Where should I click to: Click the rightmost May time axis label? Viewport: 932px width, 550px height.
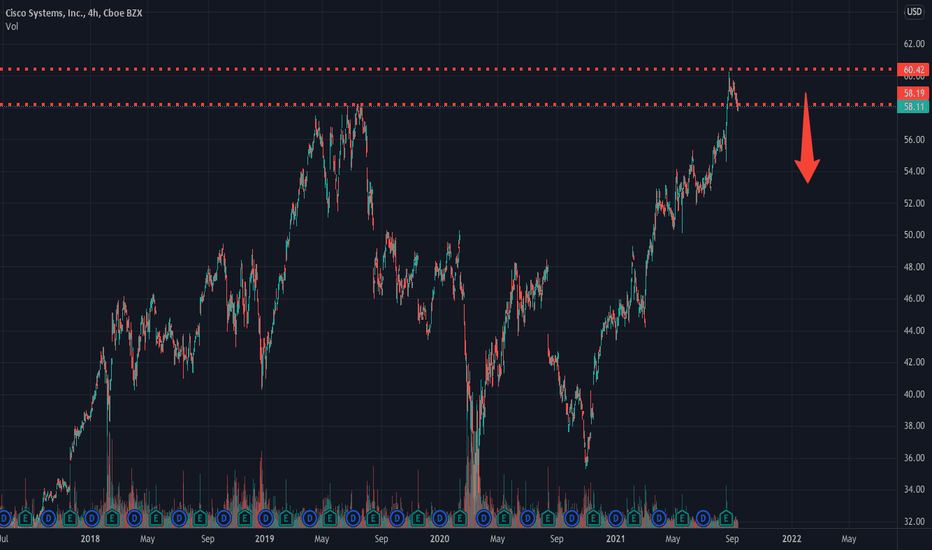[849, 539]
